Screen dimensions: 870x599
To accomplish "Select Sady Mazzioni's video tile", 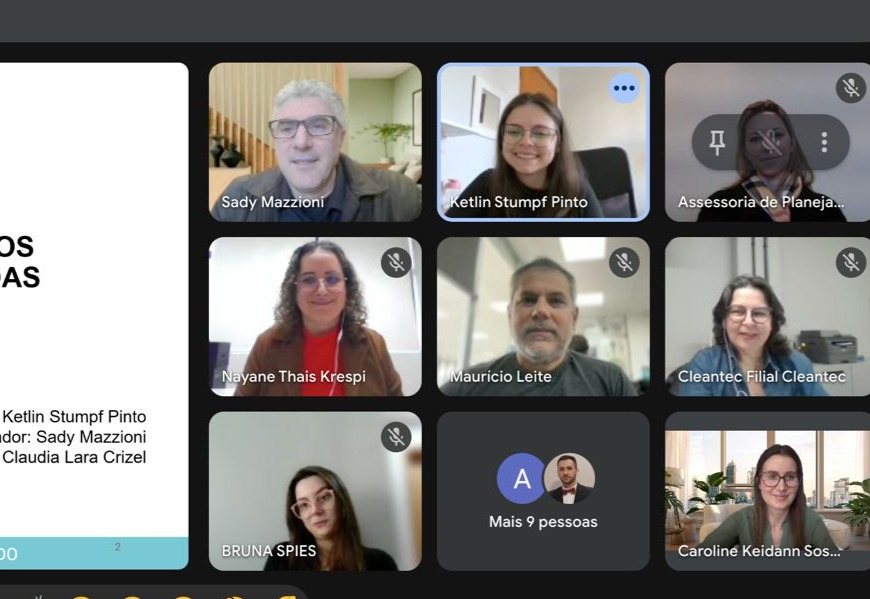I will [x=315, y=142].
